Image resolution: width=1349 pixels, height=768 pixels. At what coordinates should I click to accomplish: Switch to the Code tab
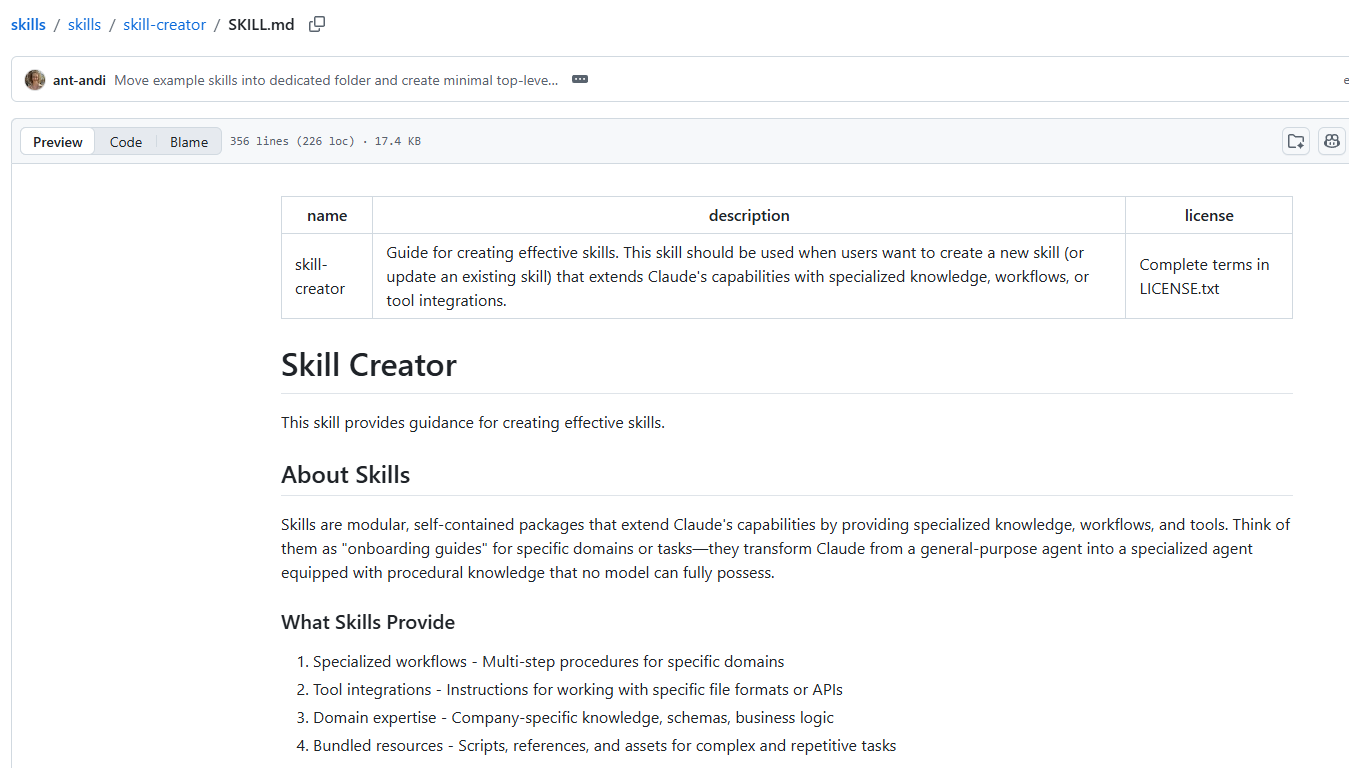[126, 142]
